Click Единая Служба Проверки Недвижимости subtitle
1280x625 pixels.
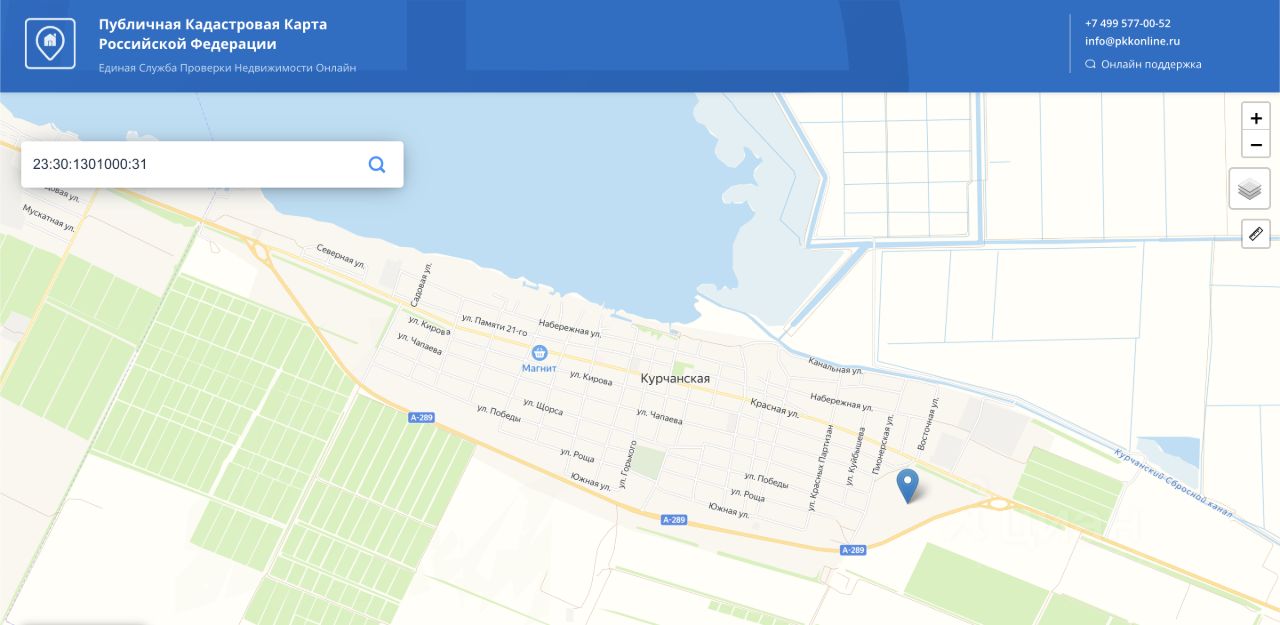(227, 68)
